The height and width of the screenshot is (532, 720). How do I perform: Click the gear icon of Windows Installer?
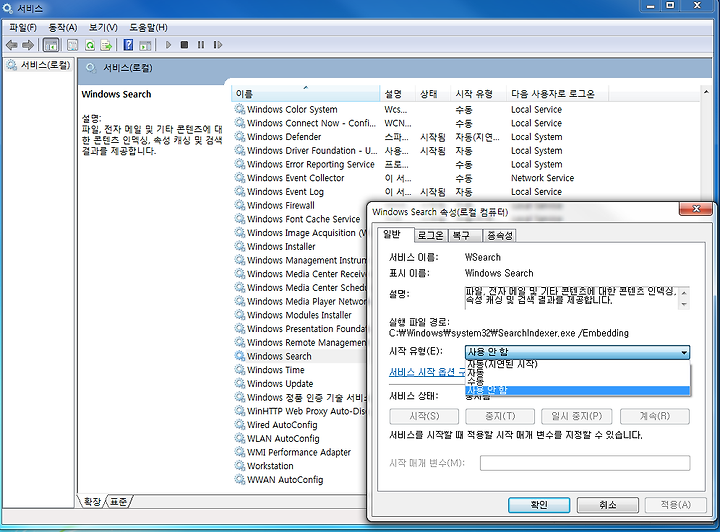click(240, 246)
